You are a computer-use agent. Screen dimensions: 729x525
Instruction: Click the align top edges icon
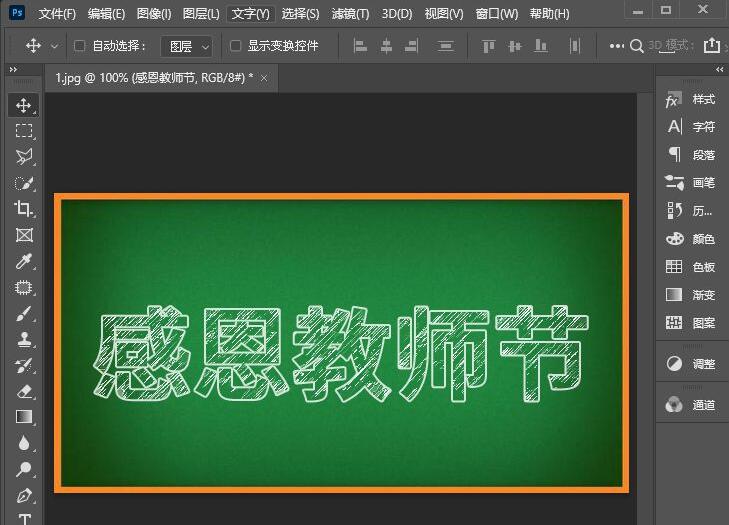tap(488, 46)
